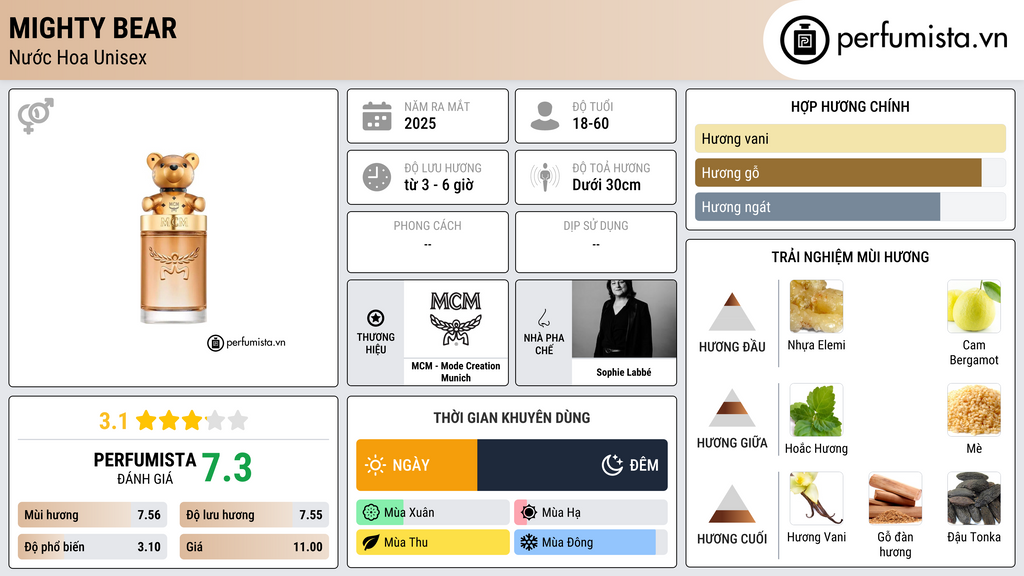Click the snowflake icon for Mùa Đông
Image resolution: width=1024 pixels, height=576 pixels.
pyautogui.click(x=529, y=542)
